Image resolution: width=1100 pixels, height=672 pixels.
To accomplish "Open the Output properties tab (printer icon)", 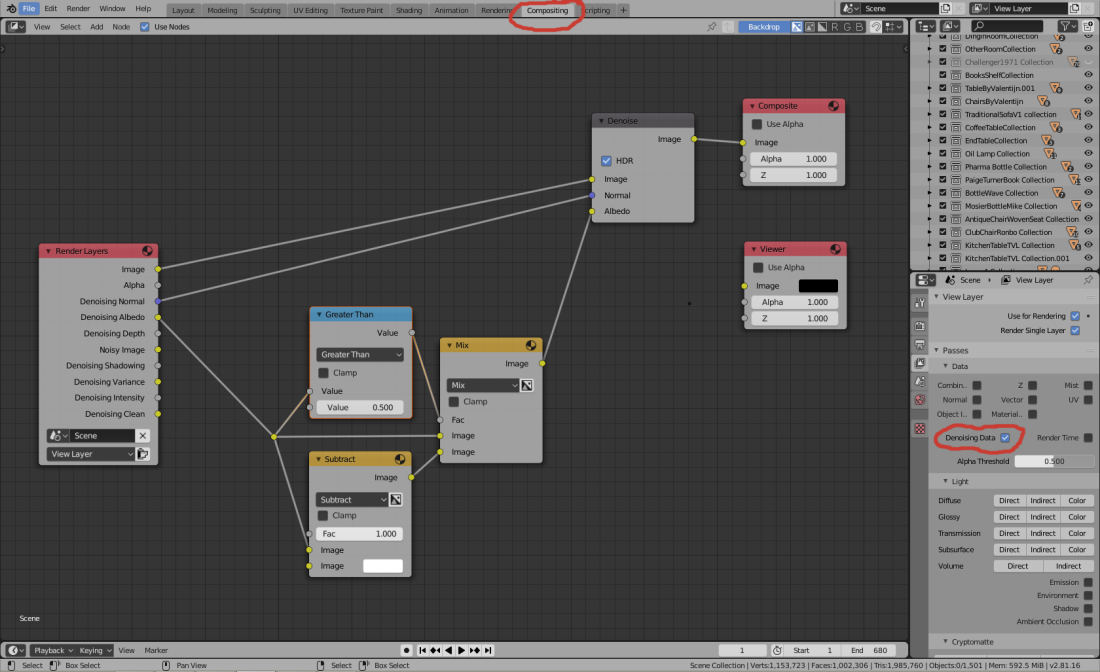I will click(920, 344).
